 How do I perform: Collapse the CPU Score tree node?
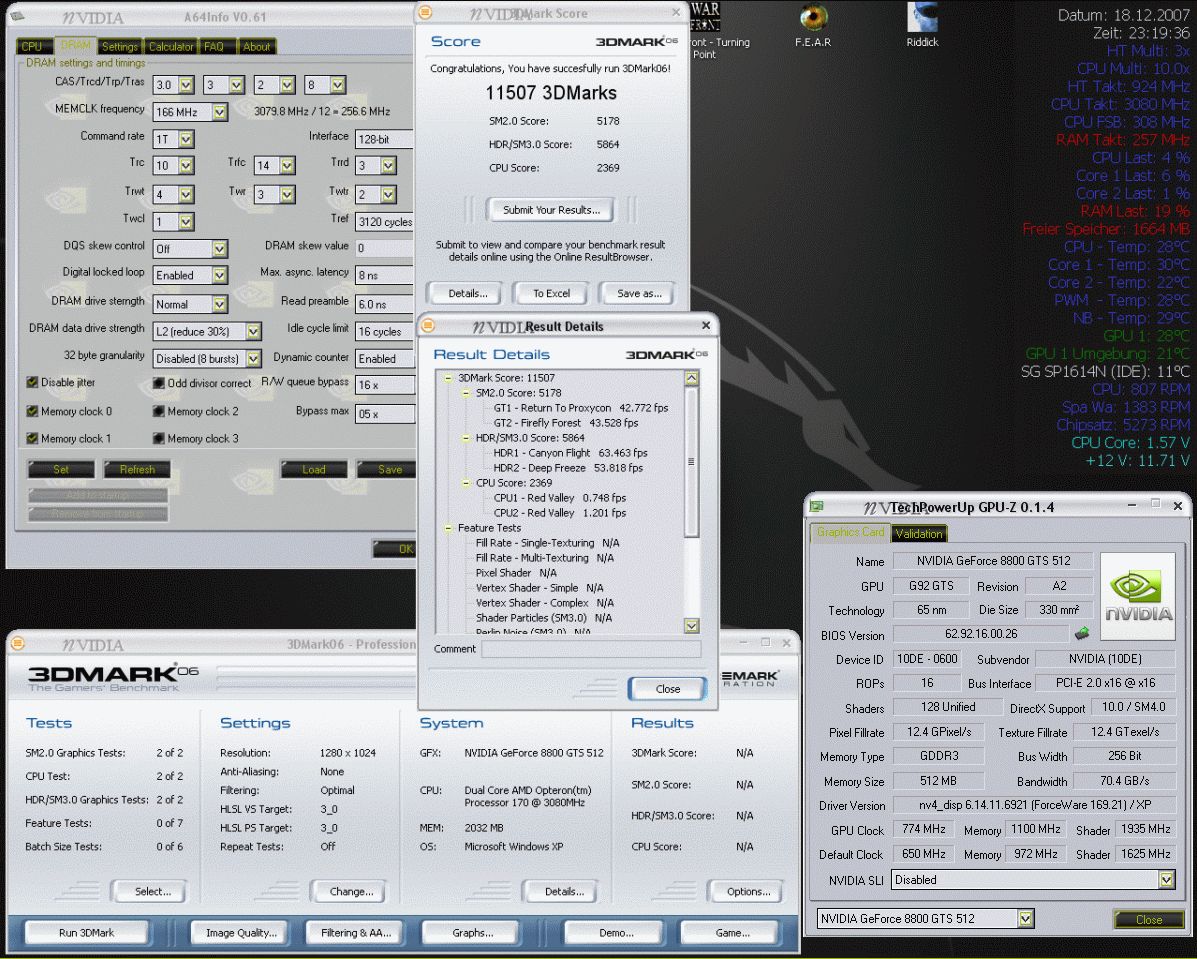click(466, 483)
